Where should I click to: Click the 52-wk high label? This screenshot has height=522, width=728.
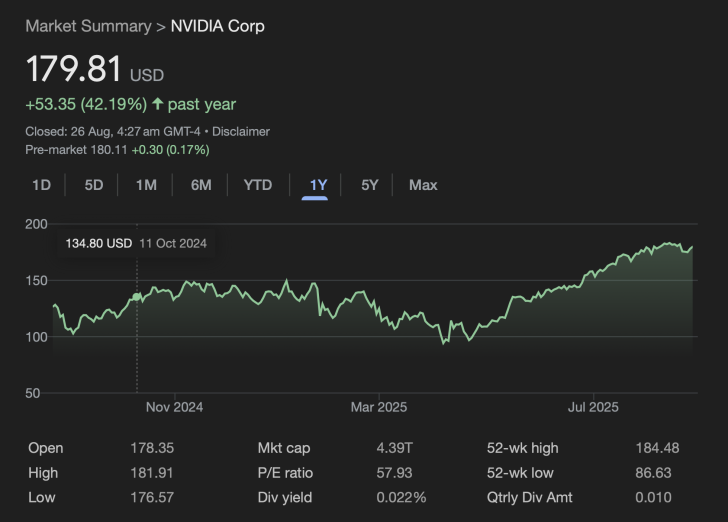523,448
